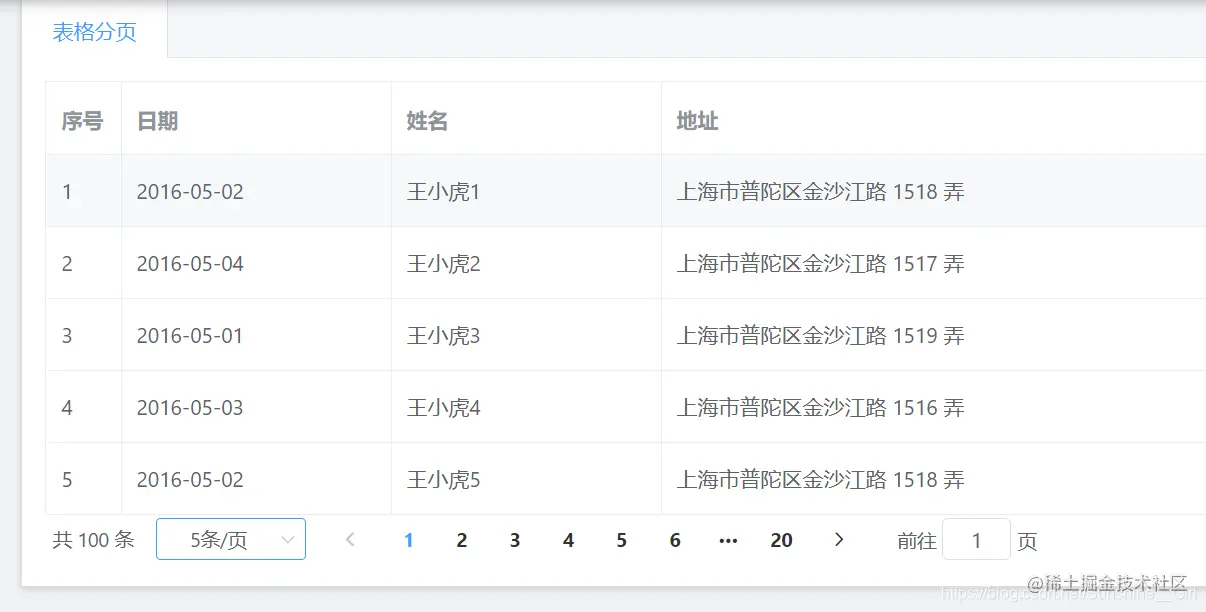Focus the 前往 page number input field
Image resolution: width=1206 pixels, height=612 pixels.
click(x=977, y=540)
